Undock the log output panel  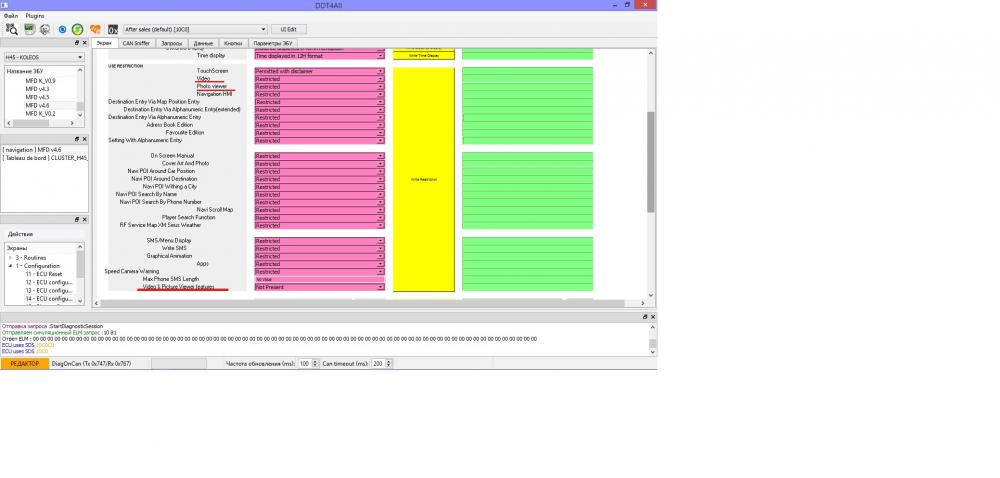(x=645, y=317)
